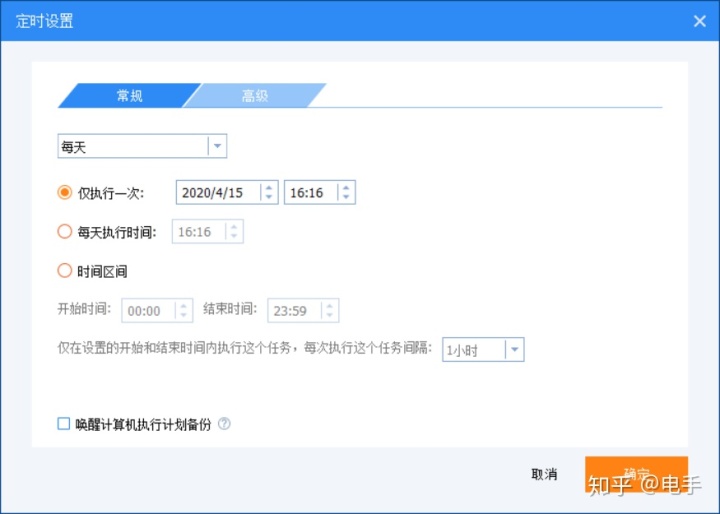This screenshot has width=720, height=514.
Task: Close the 定时设置 dialog
Action: pos(699,21)
